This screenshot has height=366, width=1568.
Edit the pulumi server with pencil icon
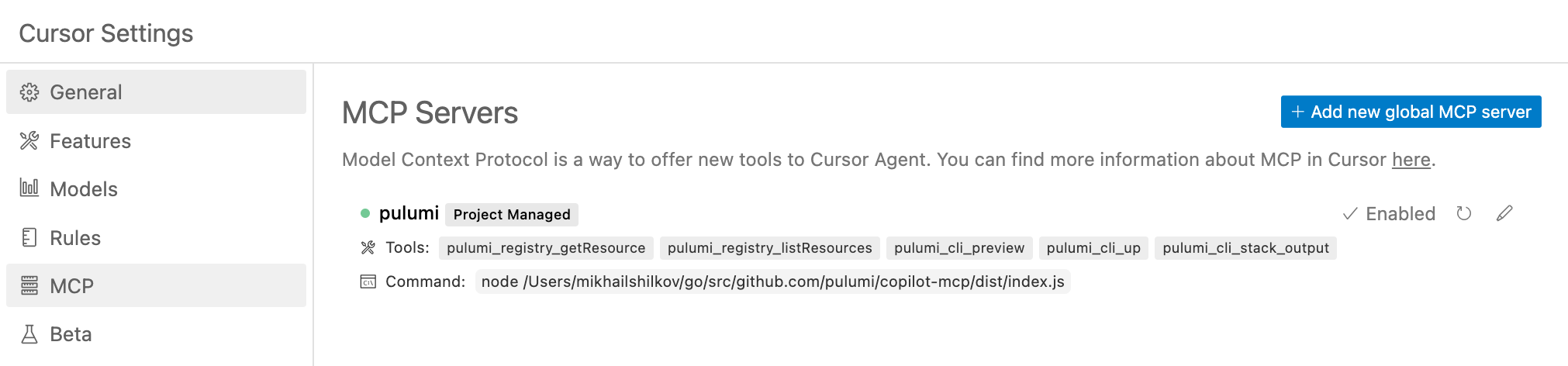pyautogui.click(x=1504, y=213)
